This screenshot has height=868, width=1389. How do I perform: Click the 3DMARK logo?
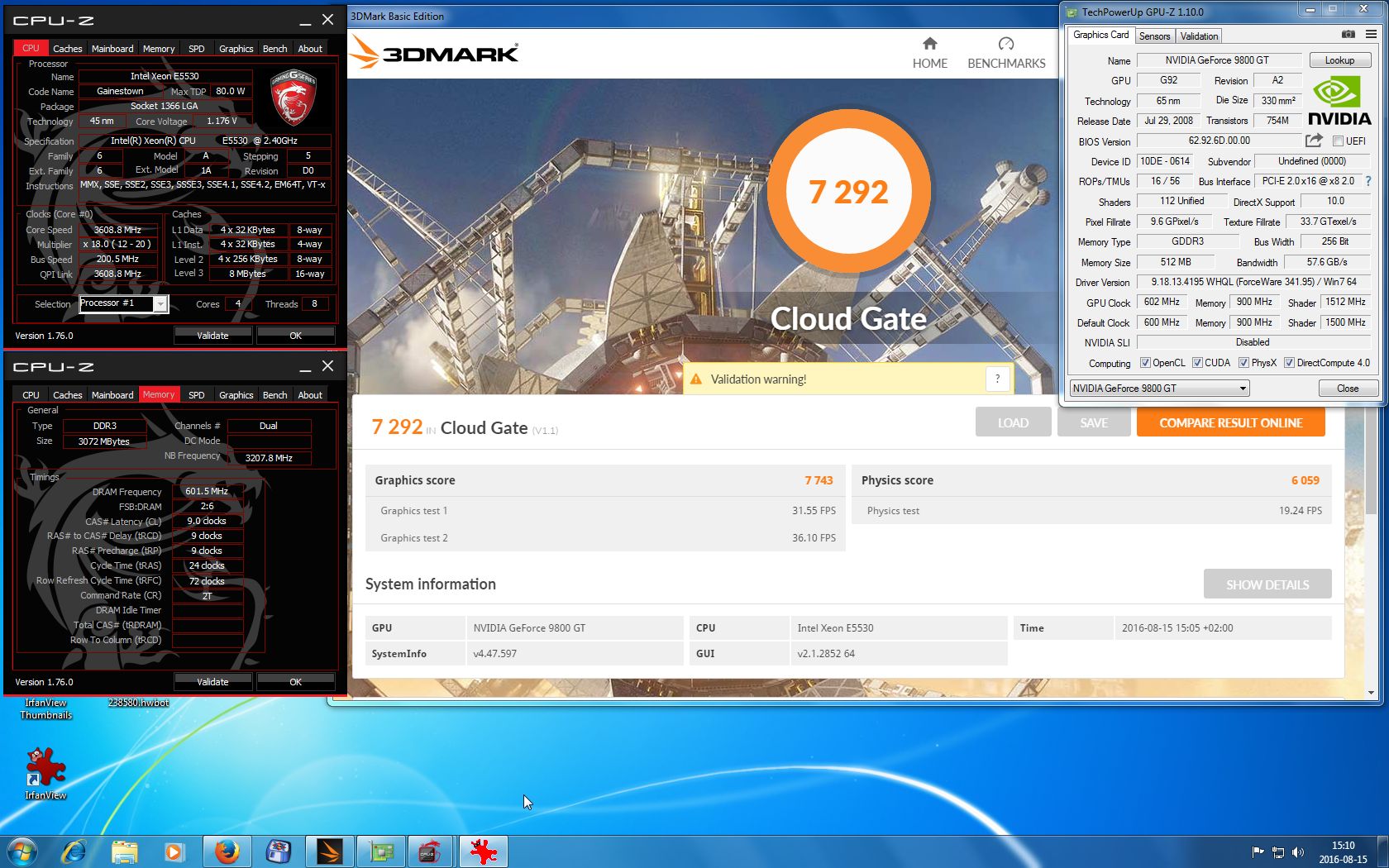tap(436, 54)
